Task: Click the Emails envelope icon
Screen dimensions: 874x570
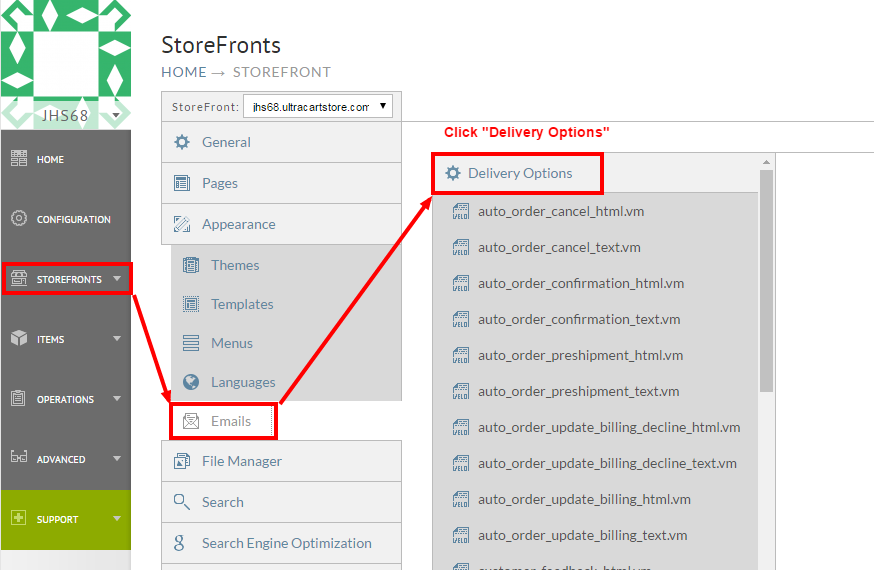Action: (x=191, y=421)
